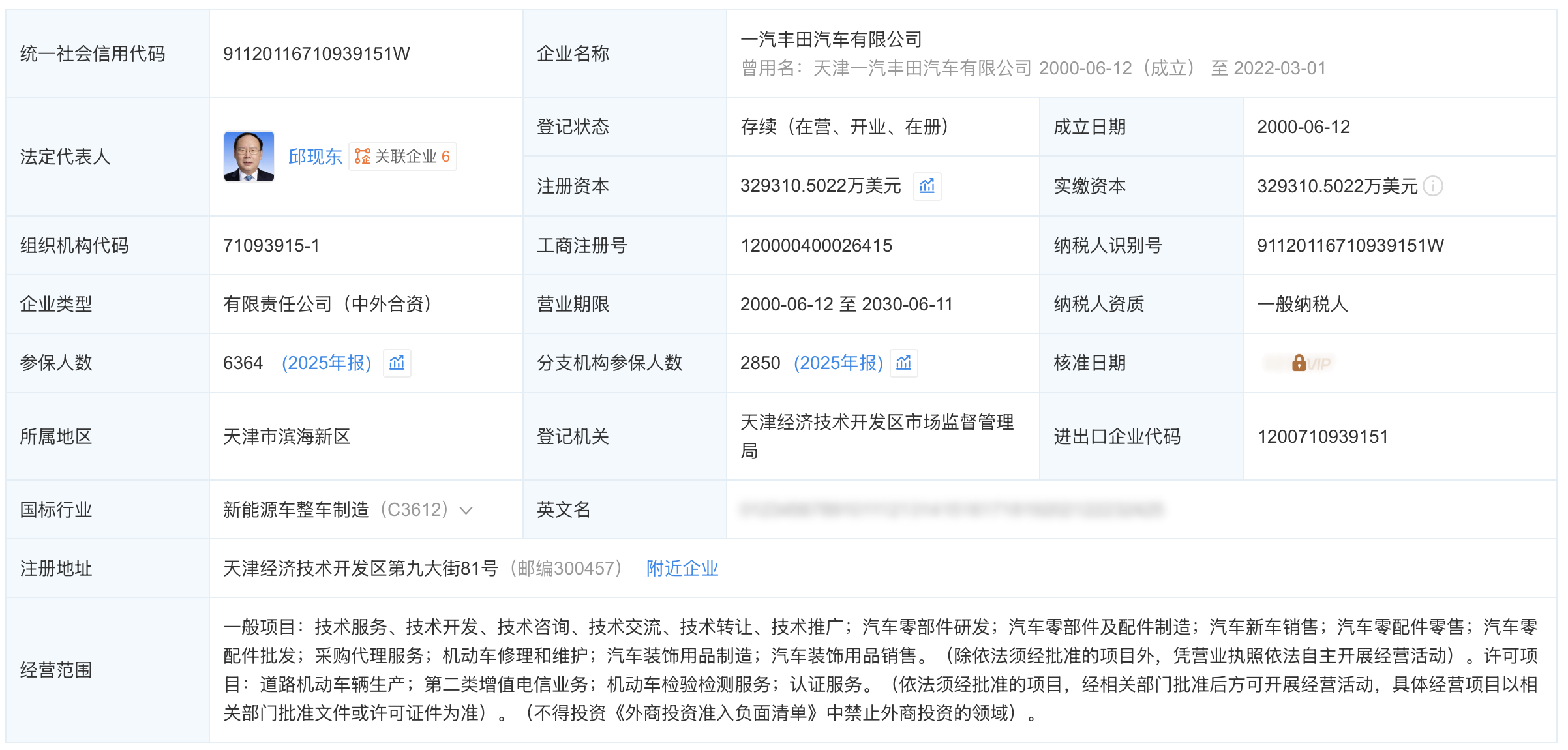Click the (2025年报) link beside 6364
Screen dimensions: 1568x750
[x=326, y=363]
